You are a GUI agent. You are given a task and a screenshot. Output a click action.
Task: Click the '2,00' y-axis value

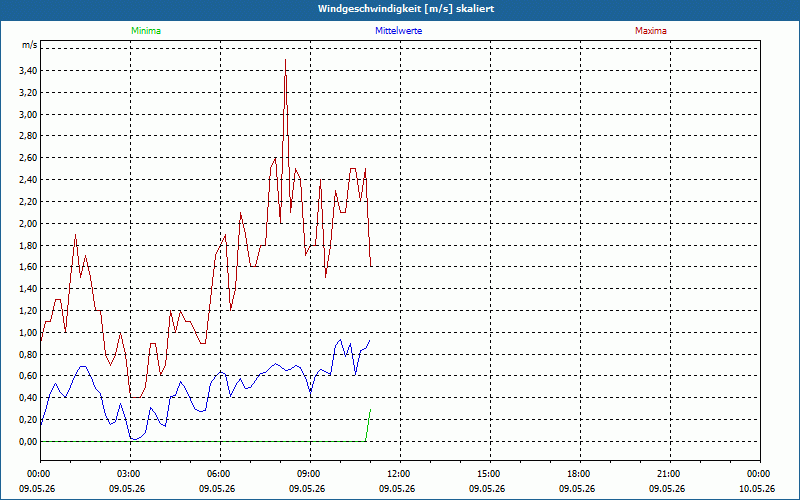[28, 223]
